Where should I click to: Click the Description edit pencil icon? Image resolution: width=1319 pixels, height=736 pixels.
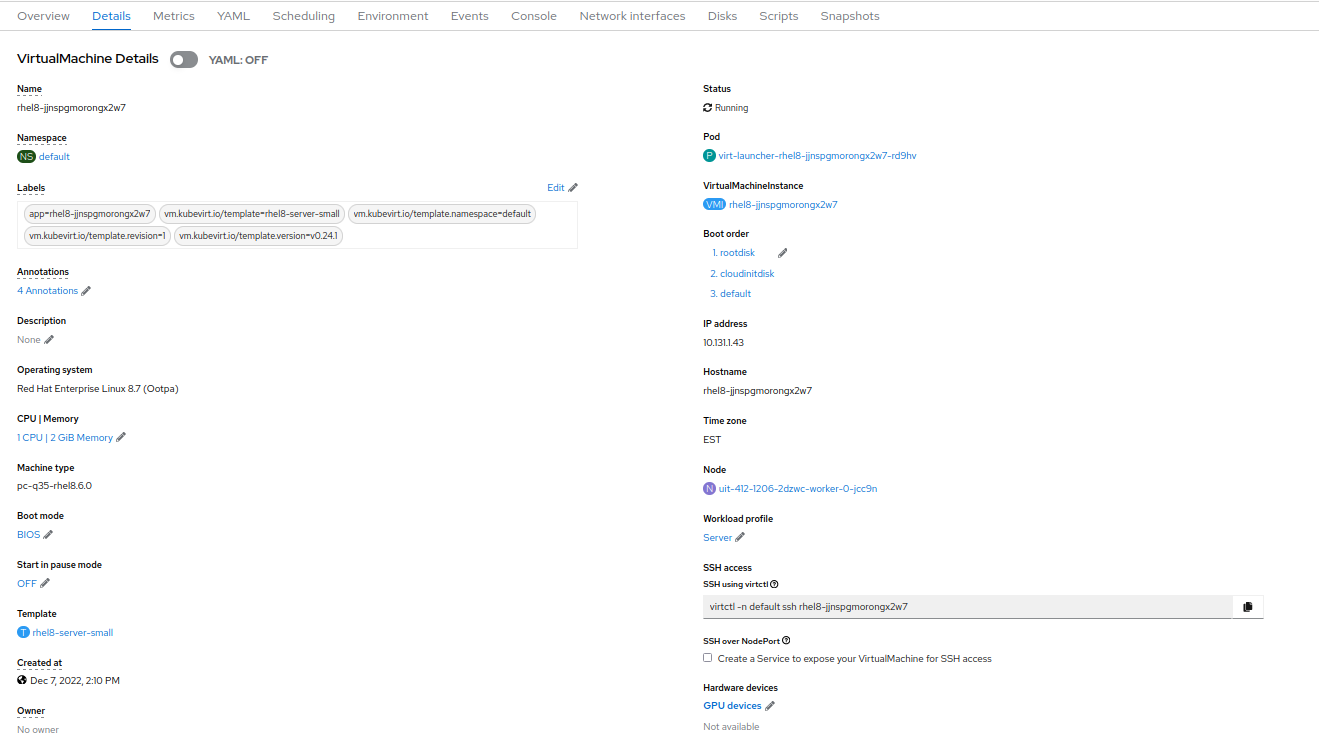pyautogui.click(x=49, y=340)
